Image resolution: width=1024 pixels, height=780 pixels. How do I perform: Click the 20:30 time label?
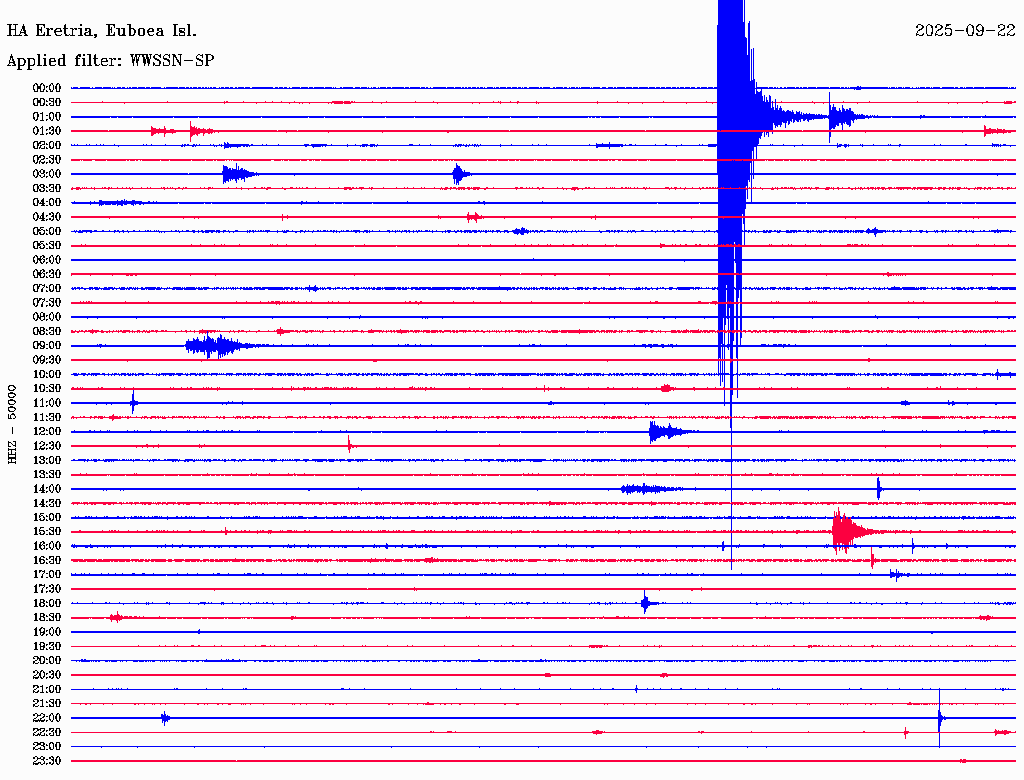click(x=47, y=675)
